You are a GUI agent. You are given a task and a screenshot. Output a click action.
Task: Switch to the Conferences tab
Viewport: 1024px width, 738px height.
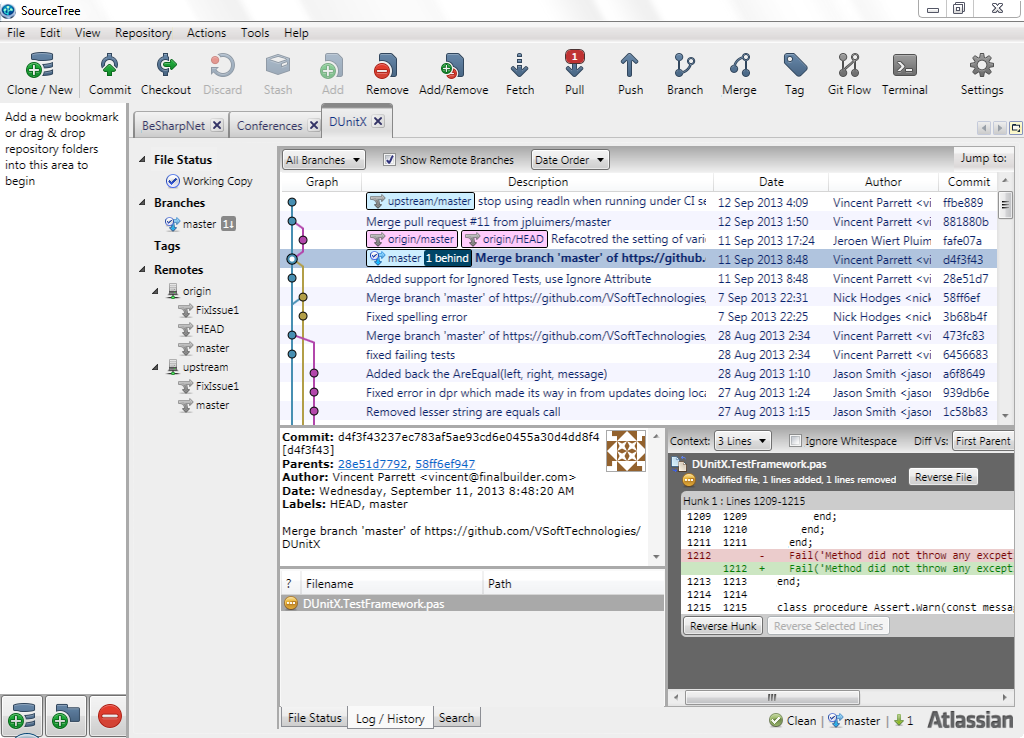(269, 126)
